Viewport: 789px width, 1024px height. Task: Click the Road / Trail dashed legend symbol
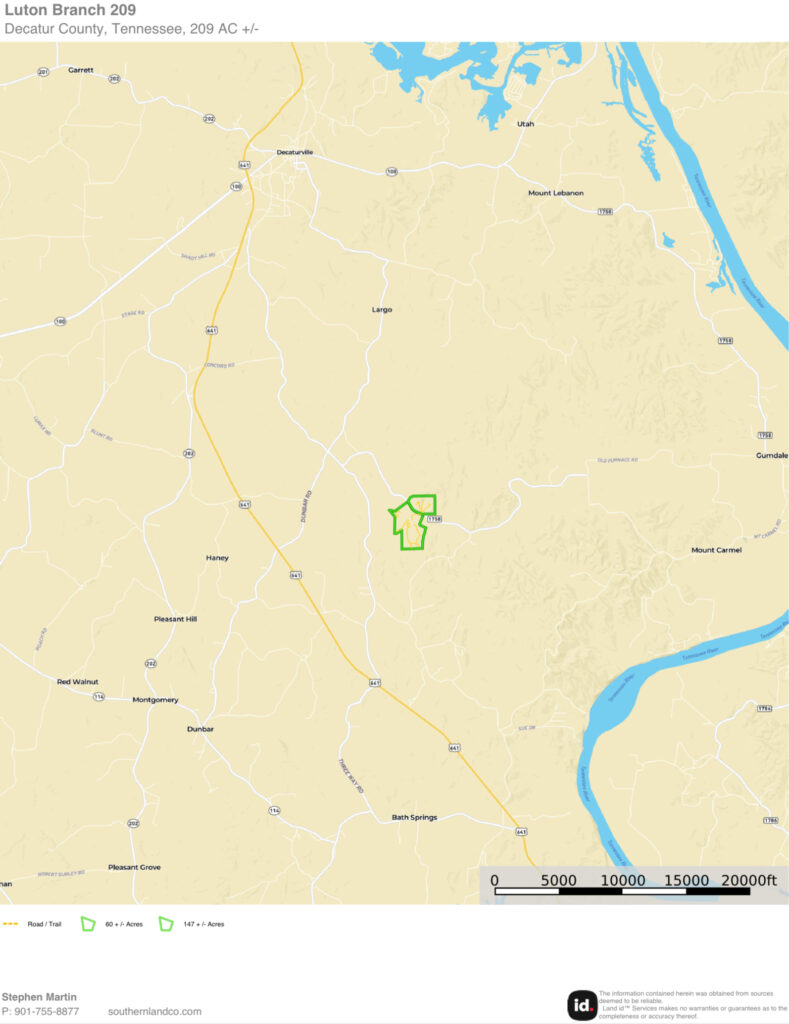coord(10,924)
